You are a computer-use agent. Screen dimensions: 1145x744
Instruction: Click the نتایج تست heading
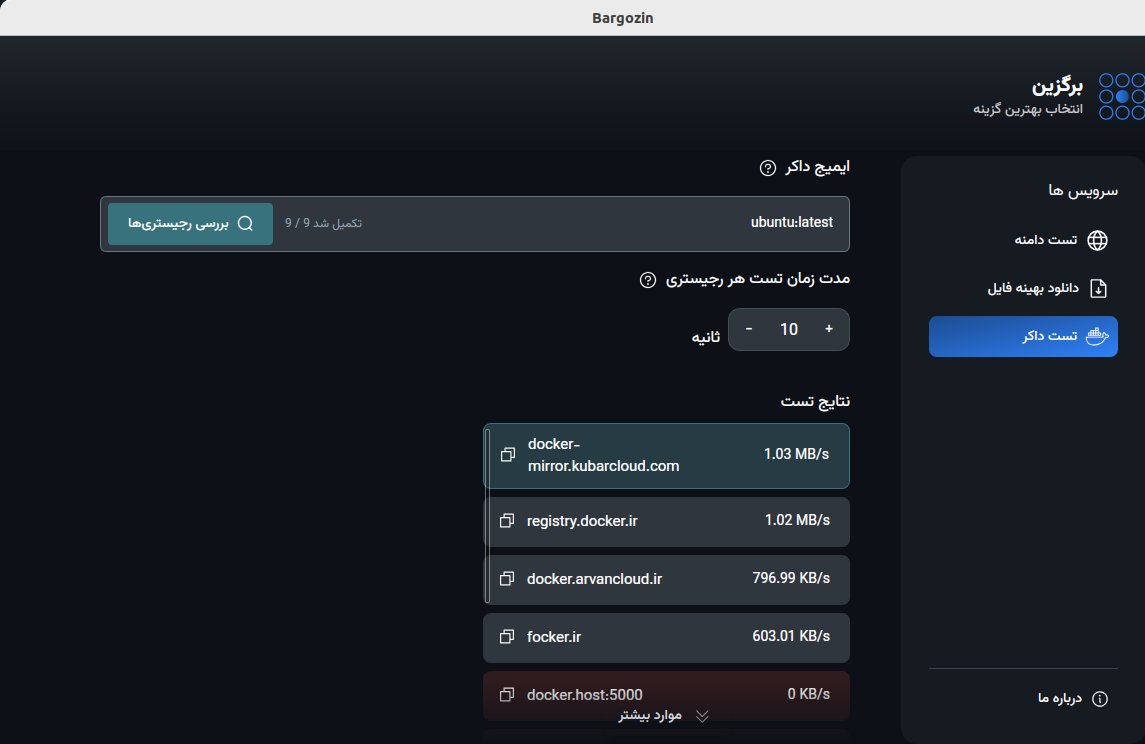815,402
